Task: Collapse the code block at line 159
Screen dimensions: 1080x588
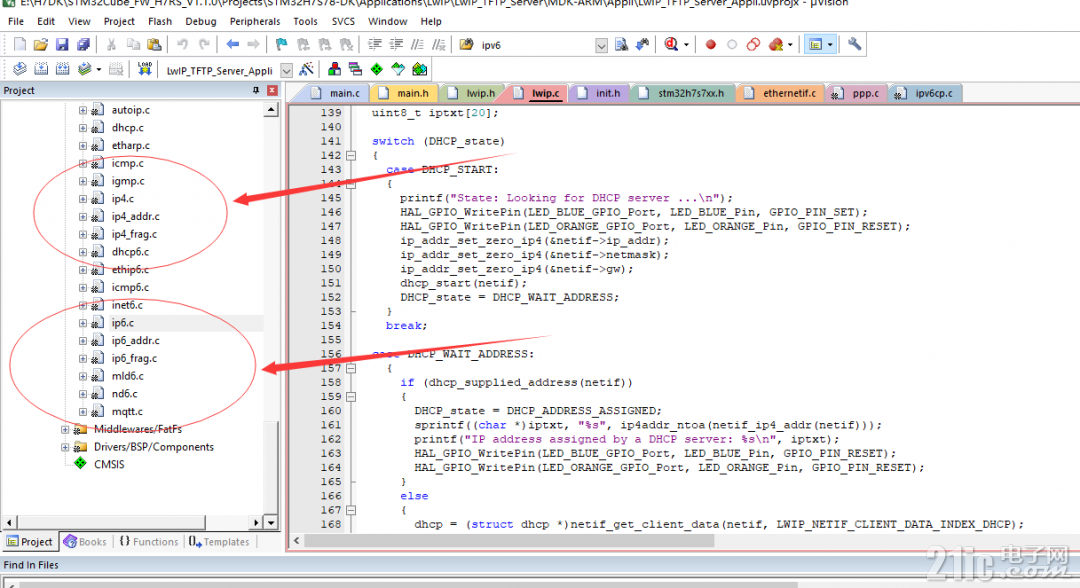Action: click(351, 397)
